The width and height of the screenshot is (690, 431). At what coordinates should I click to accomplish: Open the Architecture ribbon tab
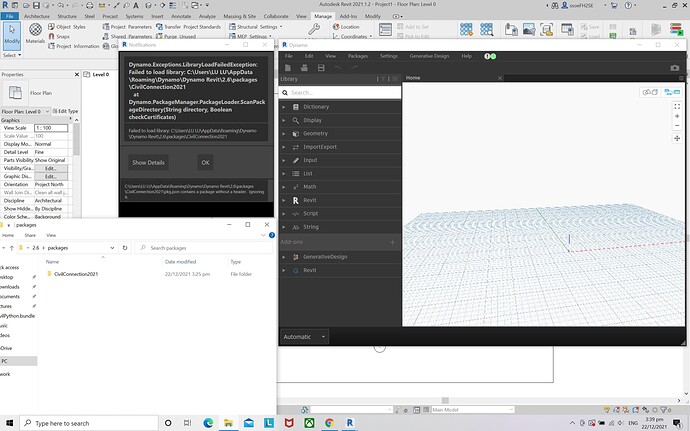coord(37,16)
